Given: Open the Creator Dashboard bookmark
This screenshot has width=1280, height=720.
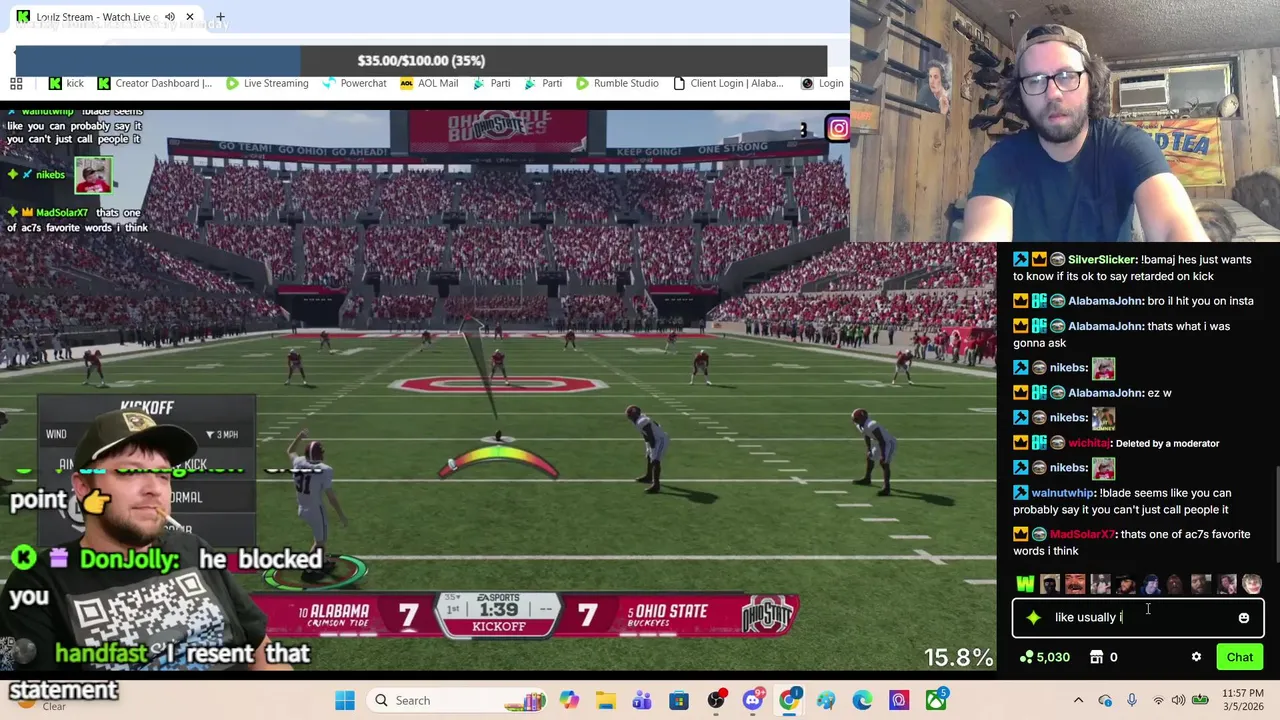Looking at the screenshot, I should coord(154,83).
